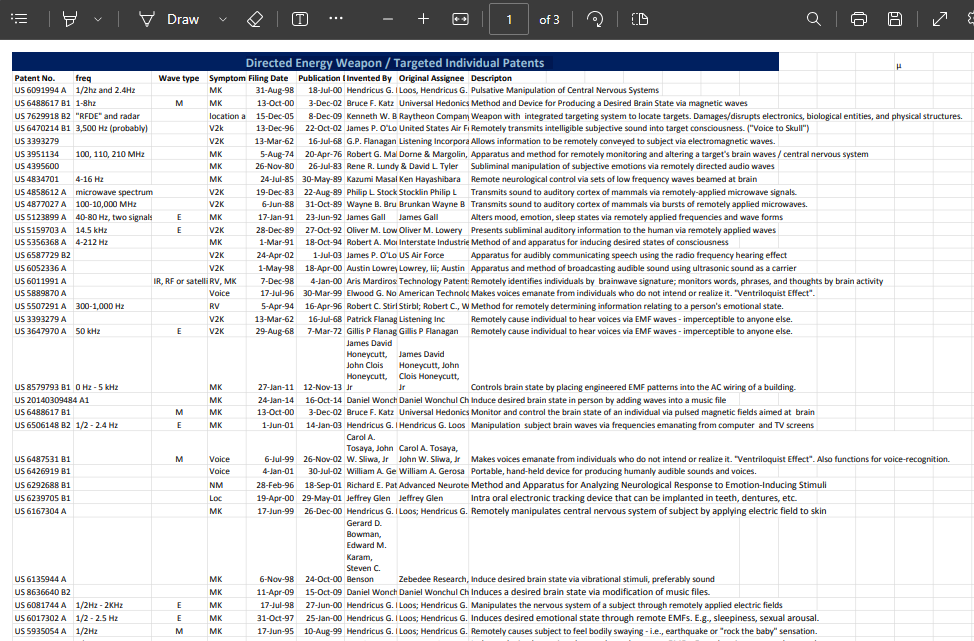974x641 pixels.
Task: Save the PDF document
Action: click(x=895, y=19)
